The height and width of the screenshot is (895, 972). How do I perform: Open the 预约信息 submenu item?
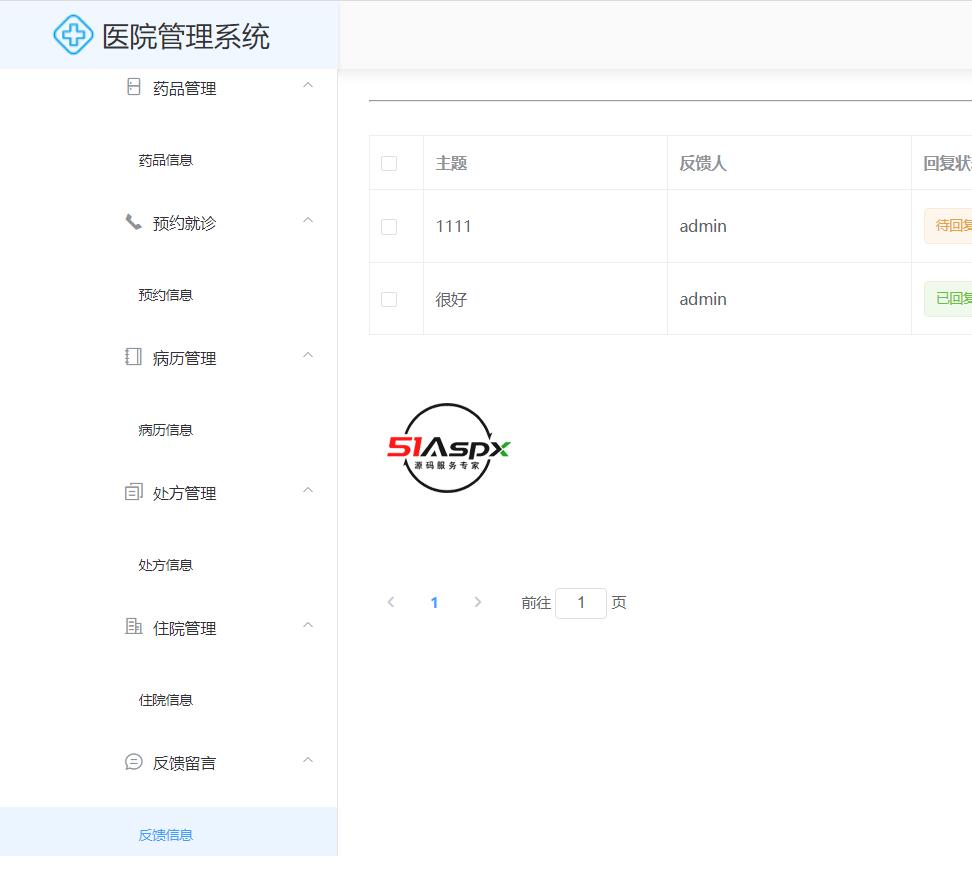point(166,295)
